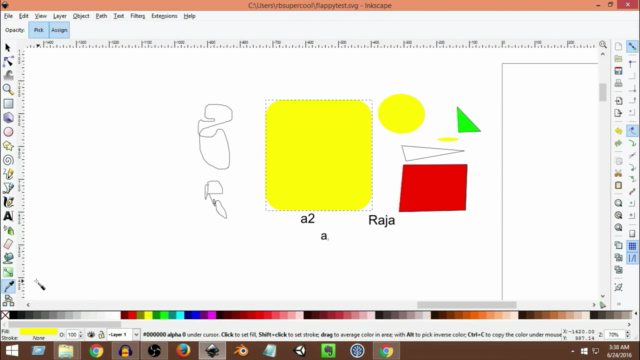640x360 pixels.
Task: Select the Spiral tool
Action: click(x=8, y=160)
